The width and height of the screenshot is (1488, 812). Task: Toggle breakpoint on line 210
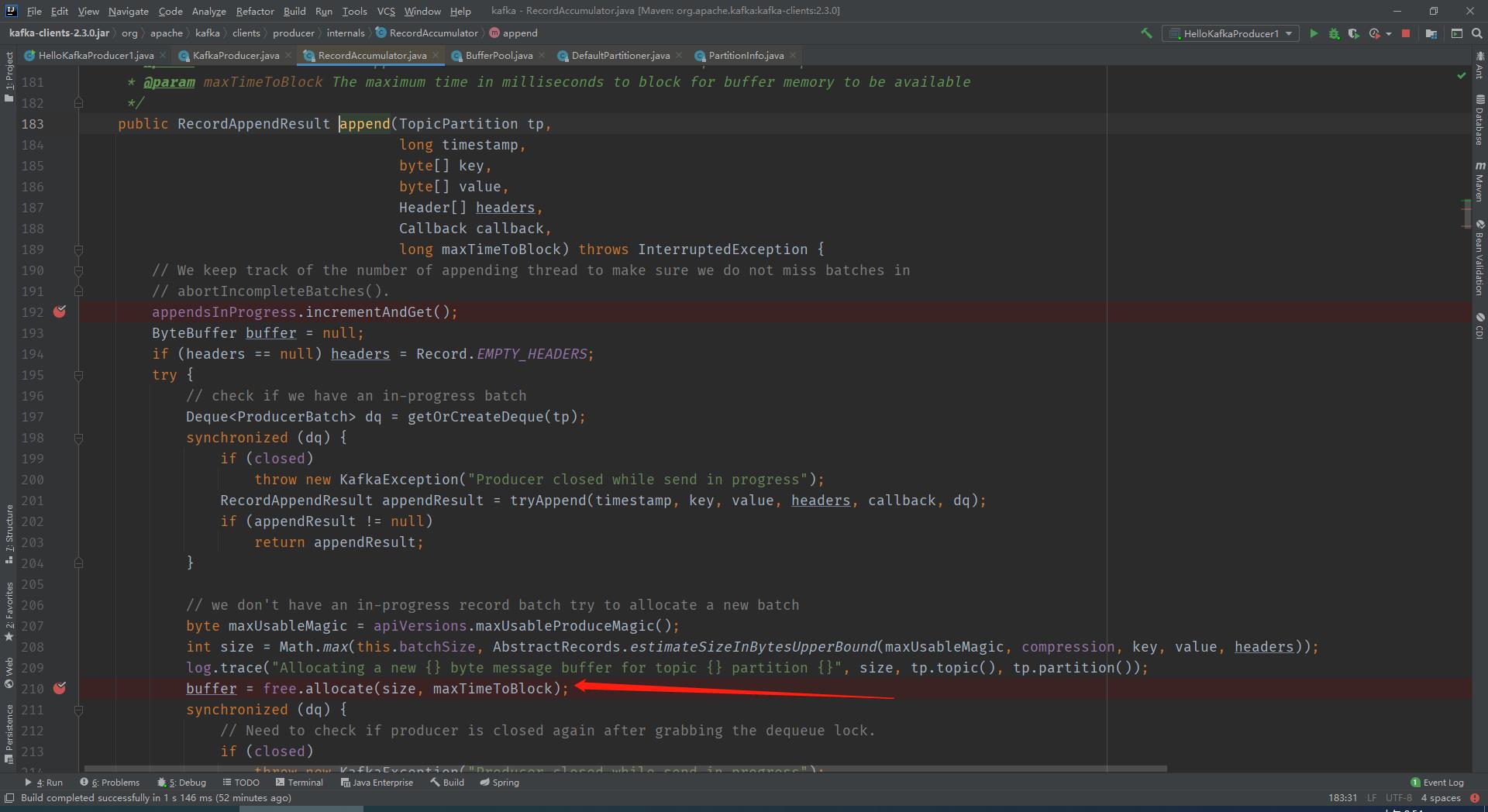coord(60,688)
